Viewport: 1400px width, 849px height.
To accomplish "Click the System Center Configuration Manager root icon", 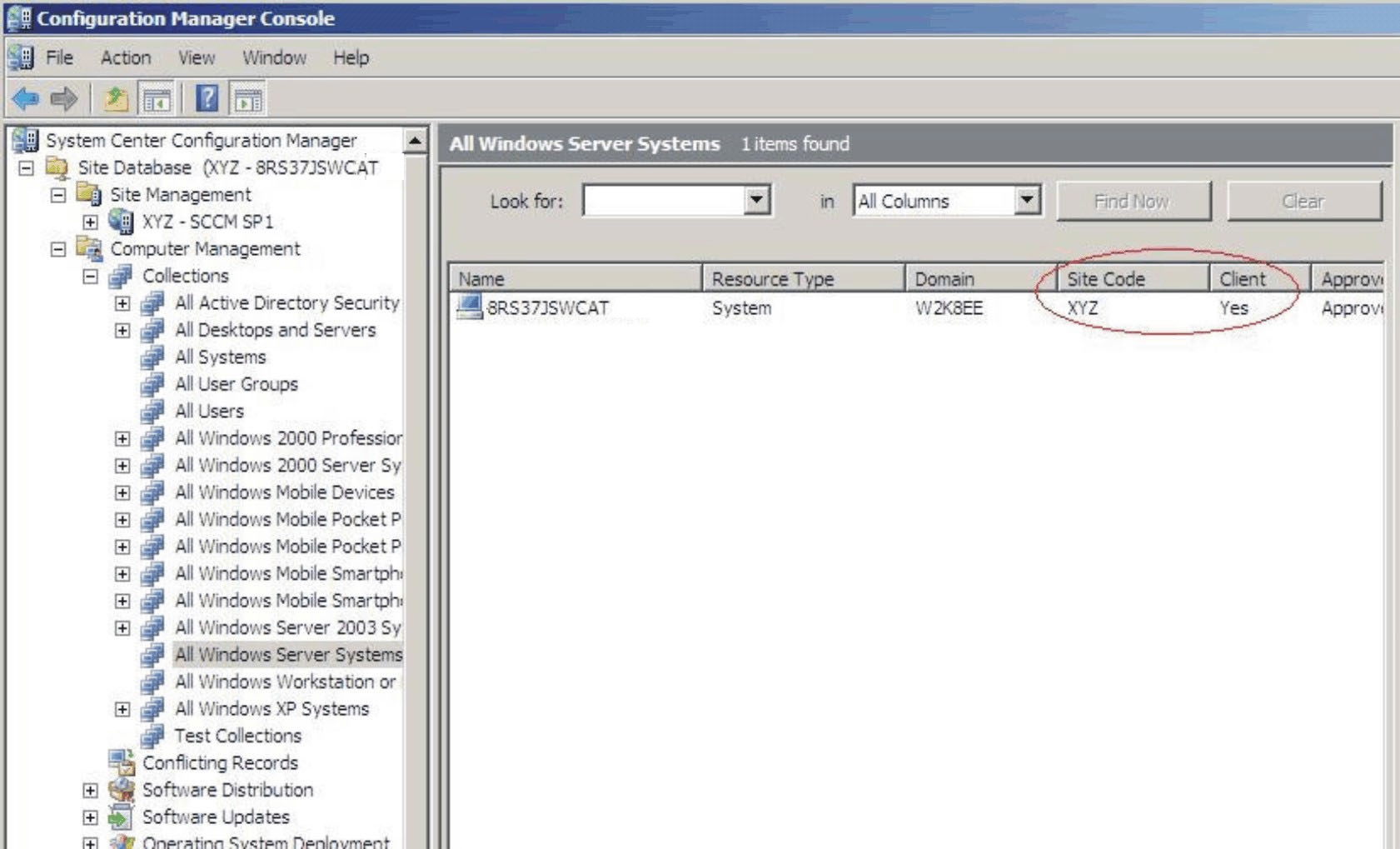I will (25, 140).
